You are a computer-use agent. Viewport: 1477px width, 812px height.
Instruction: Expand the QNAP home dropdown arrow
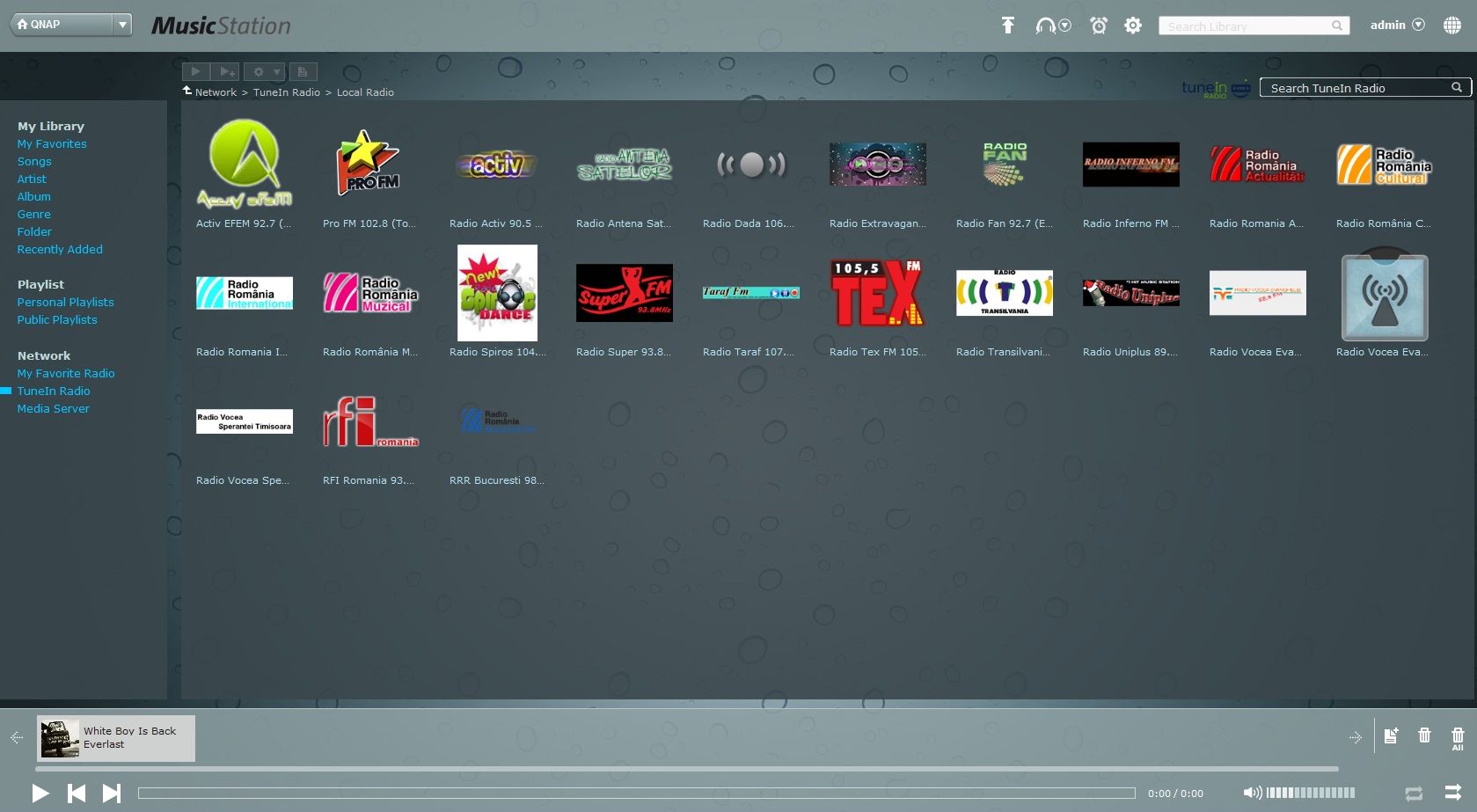tap(122, 25)
